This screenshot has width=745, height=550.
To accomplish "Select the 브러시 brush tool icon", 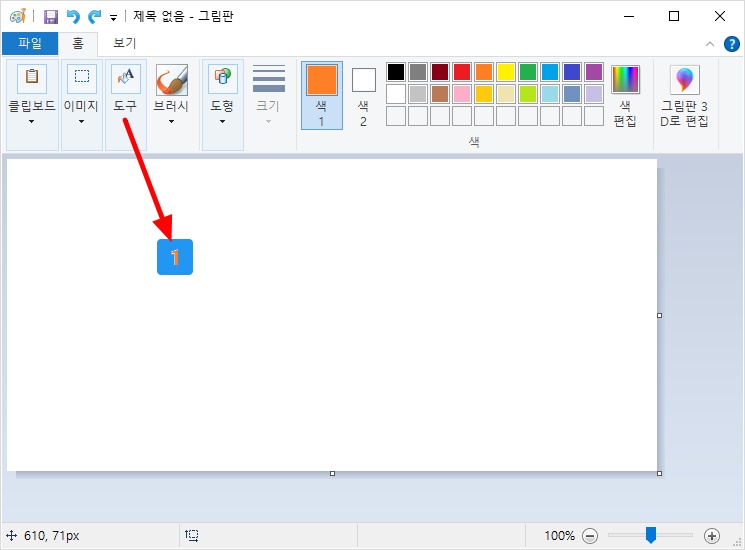I will [x=172, y=79].
